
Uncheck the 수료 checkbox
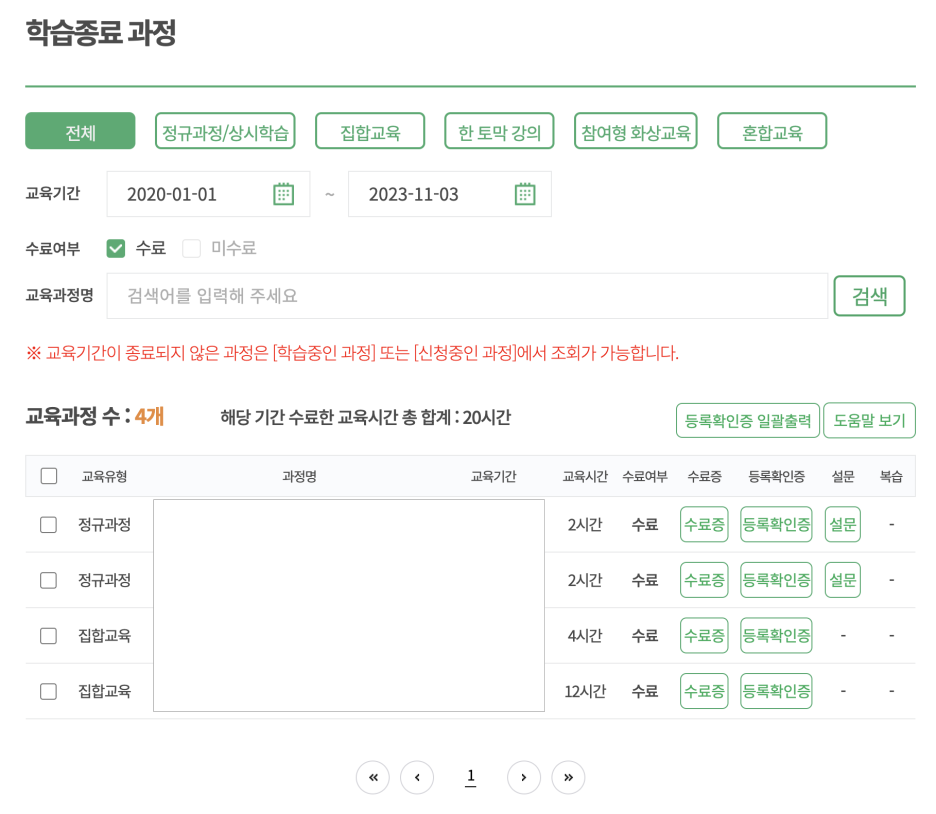(116, 248)
